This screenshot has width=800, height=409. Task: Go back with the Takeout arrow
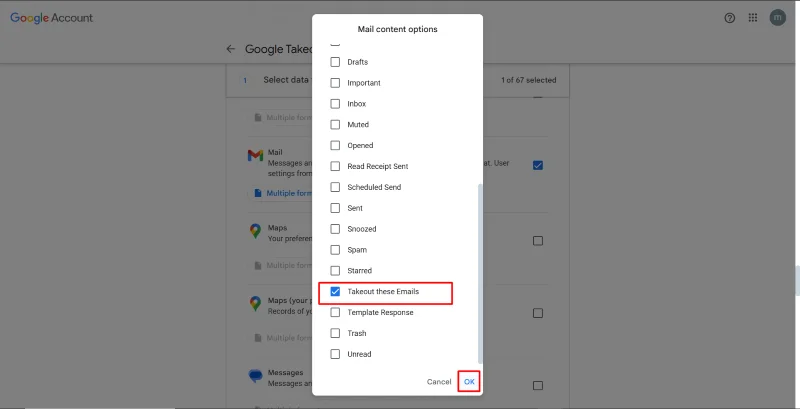pyautogui.click(x=231, y=49)
